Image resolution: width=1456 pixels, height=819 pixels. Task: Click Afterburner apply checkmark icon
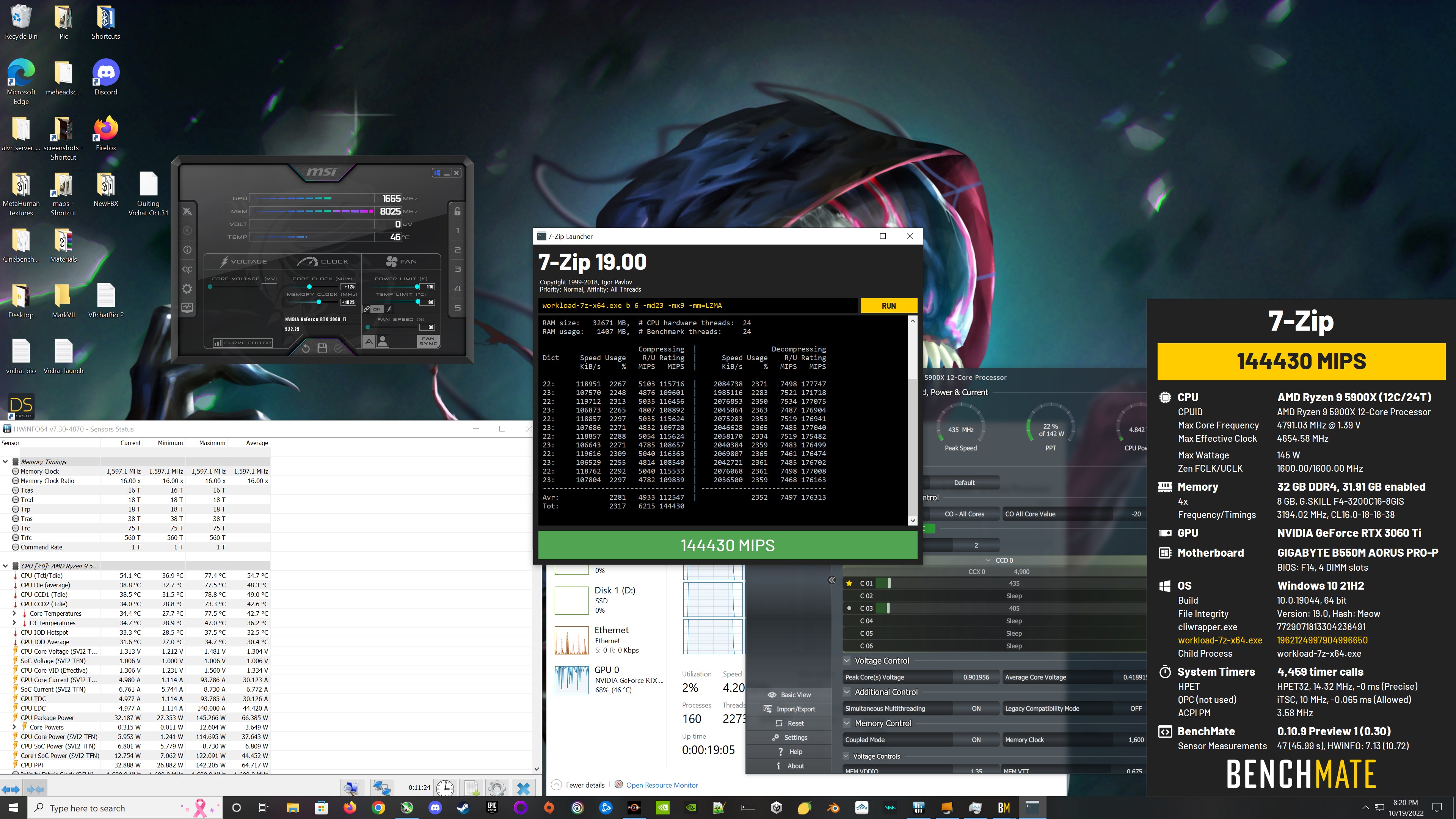338,348
